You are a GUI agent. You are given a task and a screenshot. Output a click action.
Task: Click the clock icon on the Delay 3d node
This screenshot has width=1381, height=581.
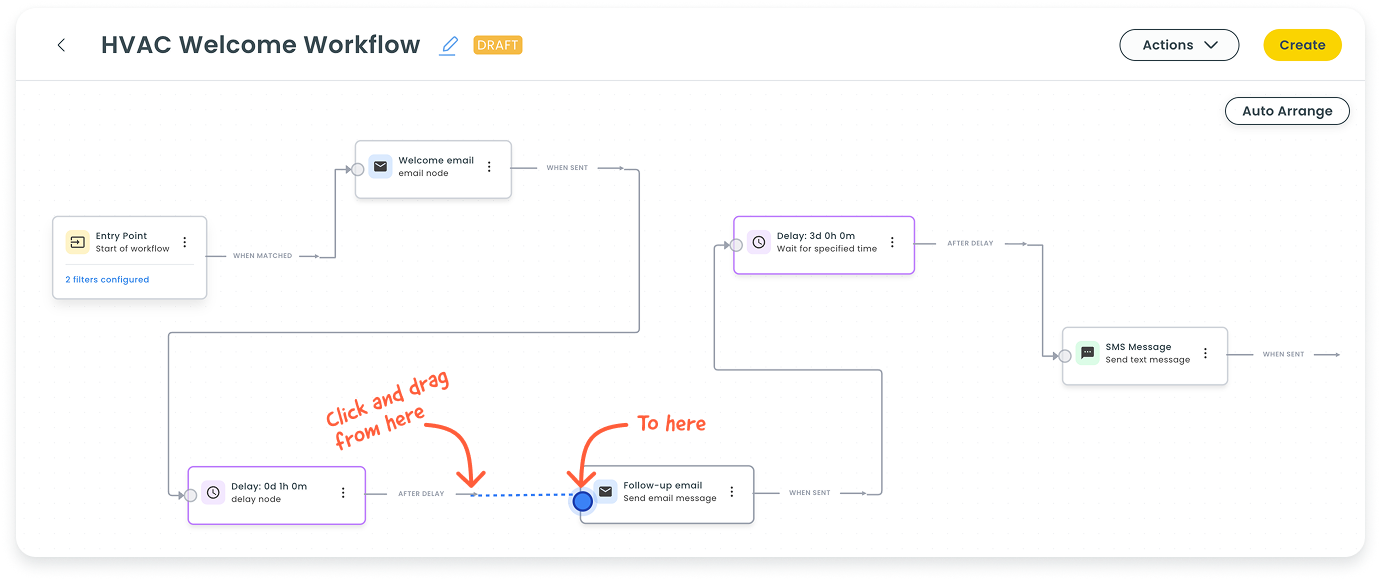pyautogui.click(x=758, y=242)
